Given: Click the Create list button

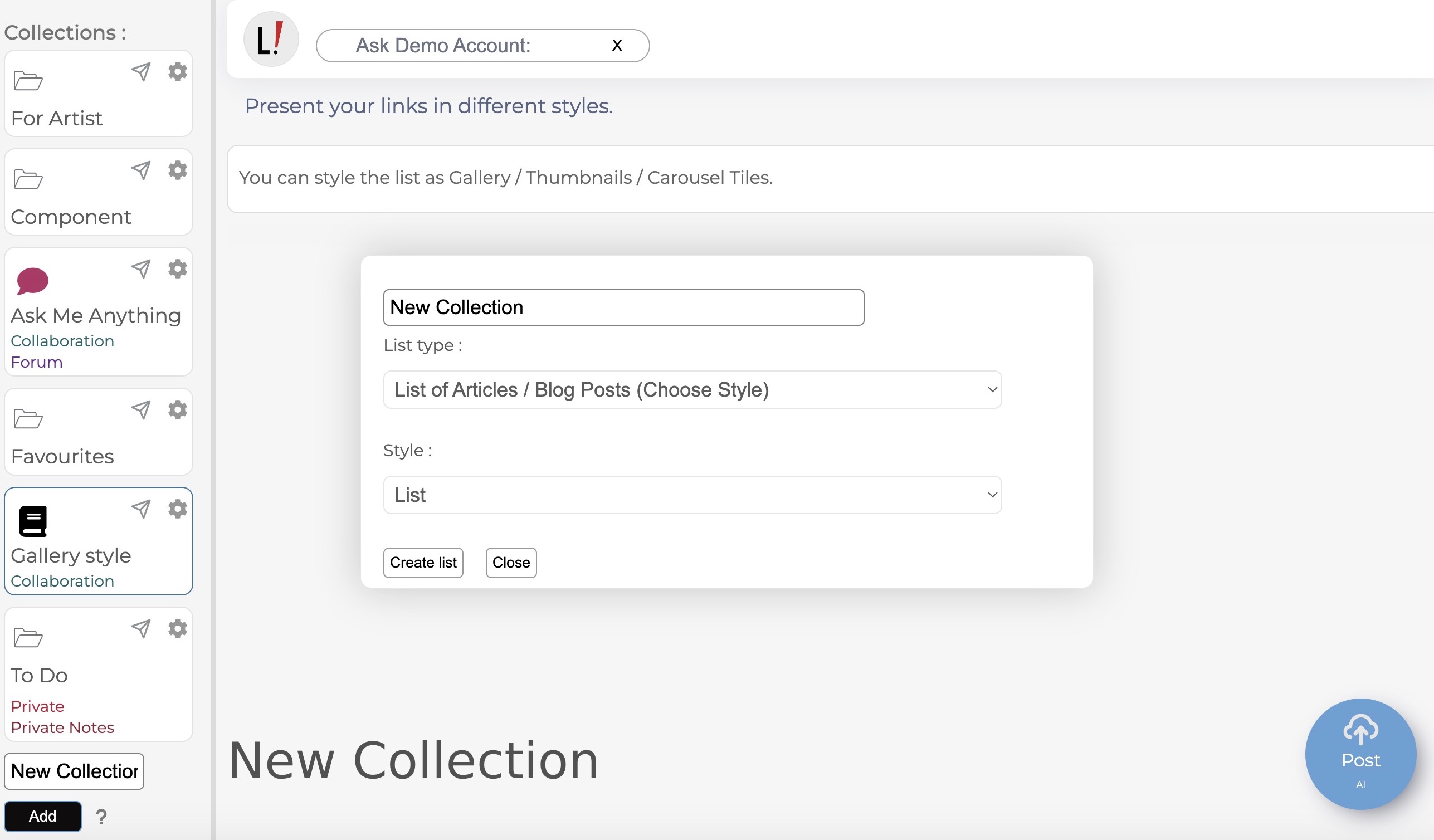Looking at the screenshot, I should coord(423,562).
